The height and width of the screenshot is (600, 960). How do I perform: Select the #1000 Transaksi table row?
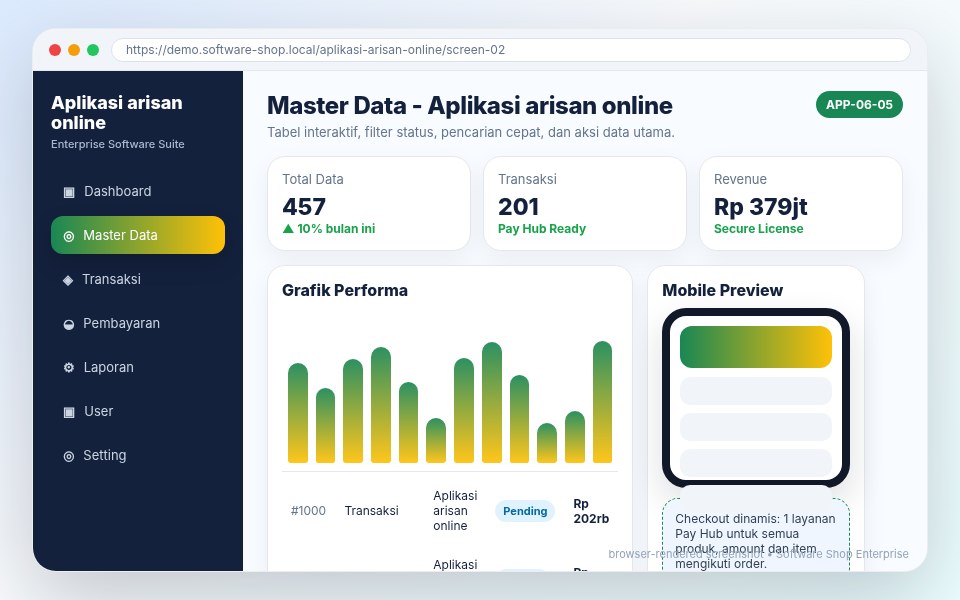point(450,511)
